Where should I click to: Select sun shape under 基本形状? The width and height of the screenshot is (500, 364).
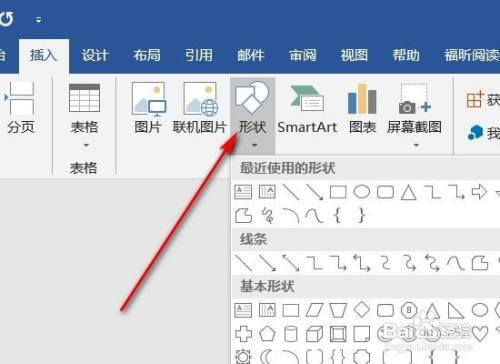[243, 357]
